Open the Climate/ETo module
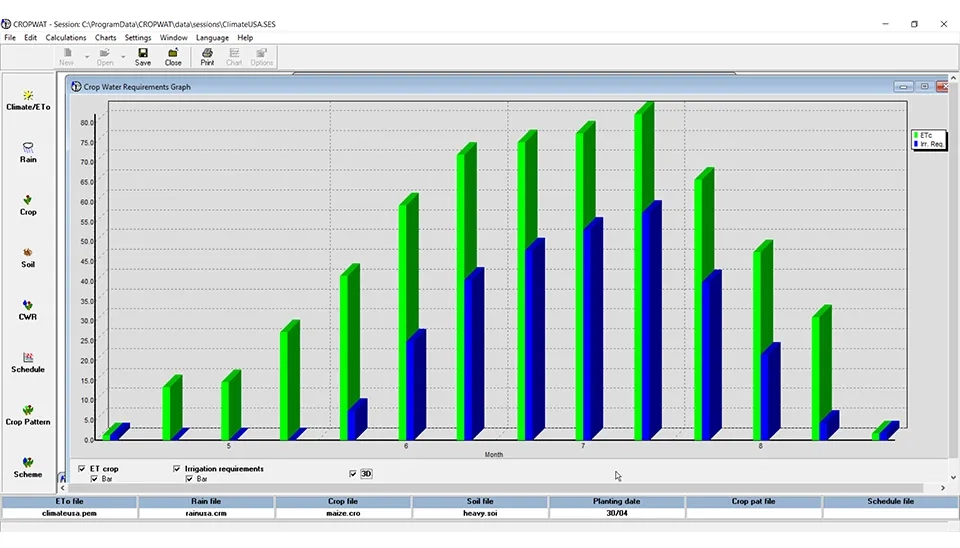 click(x=28, y=99)
